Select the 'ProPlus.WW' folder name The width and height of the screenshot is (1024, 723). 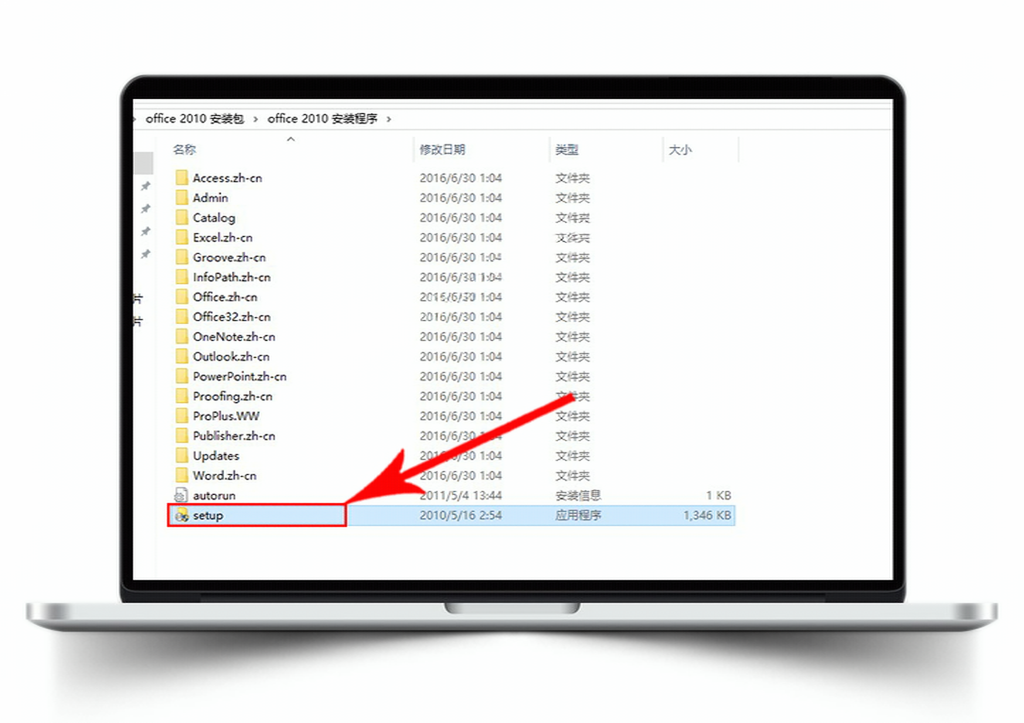226,416
